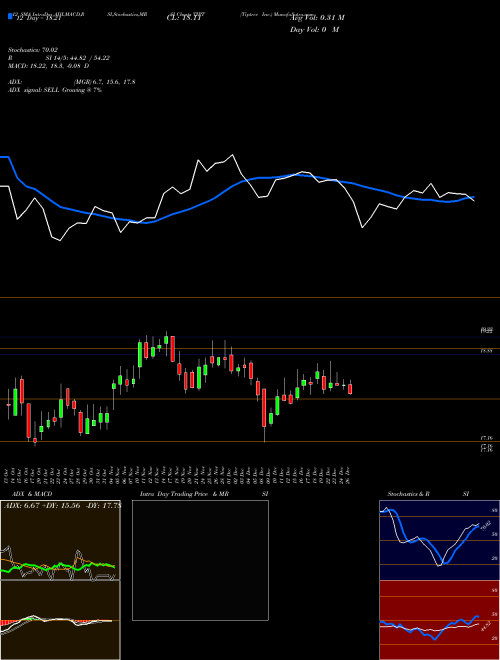
Task: Open the blue Stochastics chart panel
Action: pos(439,540)
